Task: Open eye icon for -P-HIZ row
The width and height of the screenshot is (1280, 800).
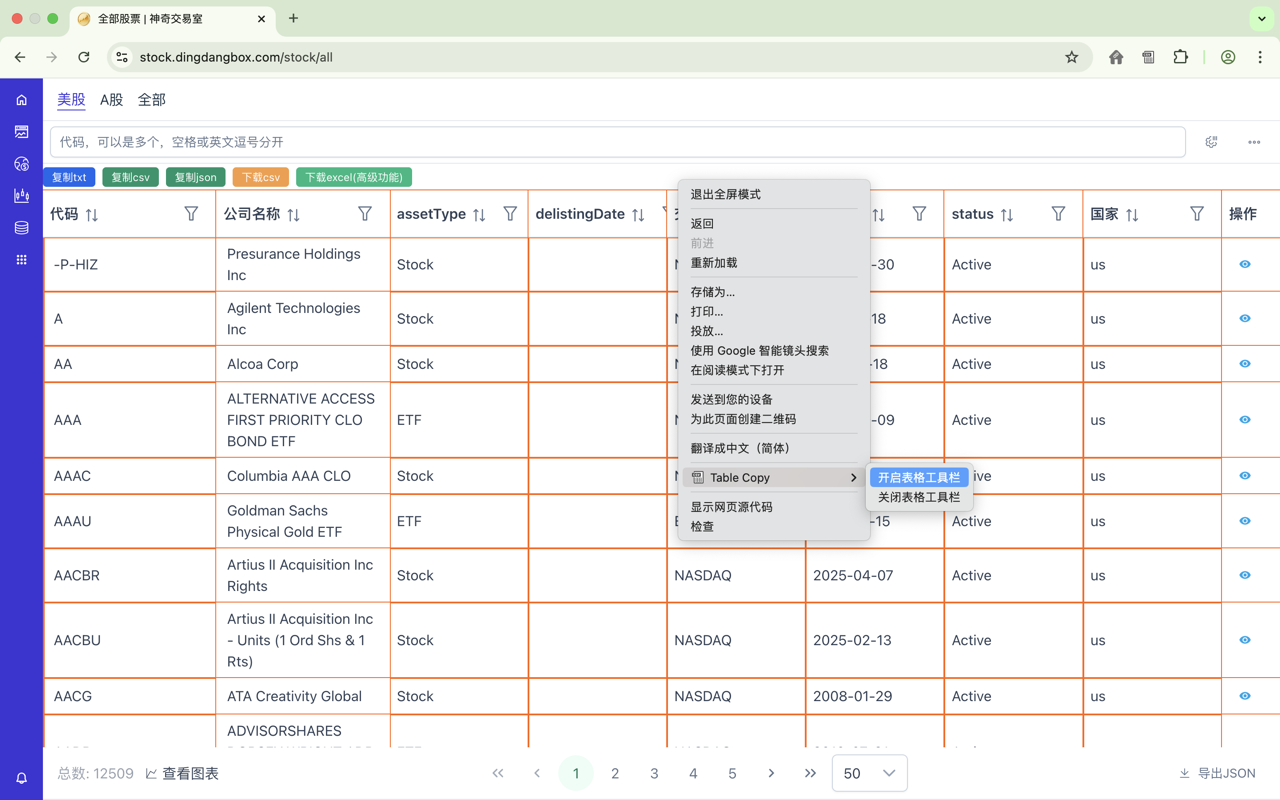Action: click(1243, 264)
